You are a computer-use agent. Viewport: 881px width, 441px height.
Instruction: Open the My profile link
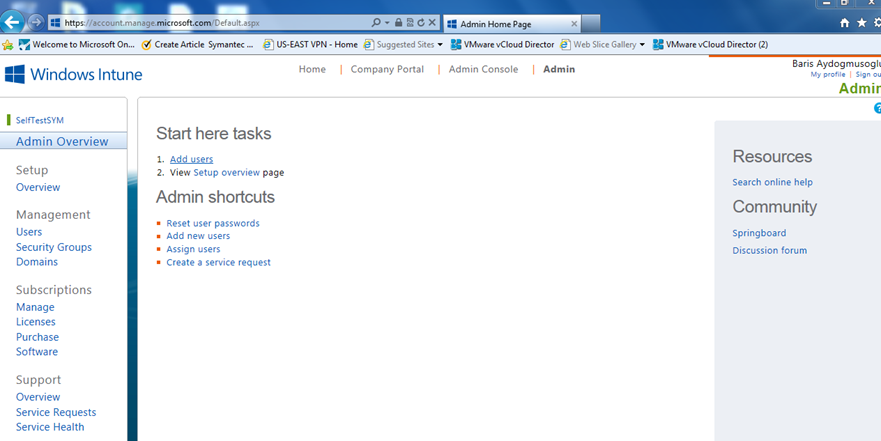pyautogui.click(x=828, y=75)
